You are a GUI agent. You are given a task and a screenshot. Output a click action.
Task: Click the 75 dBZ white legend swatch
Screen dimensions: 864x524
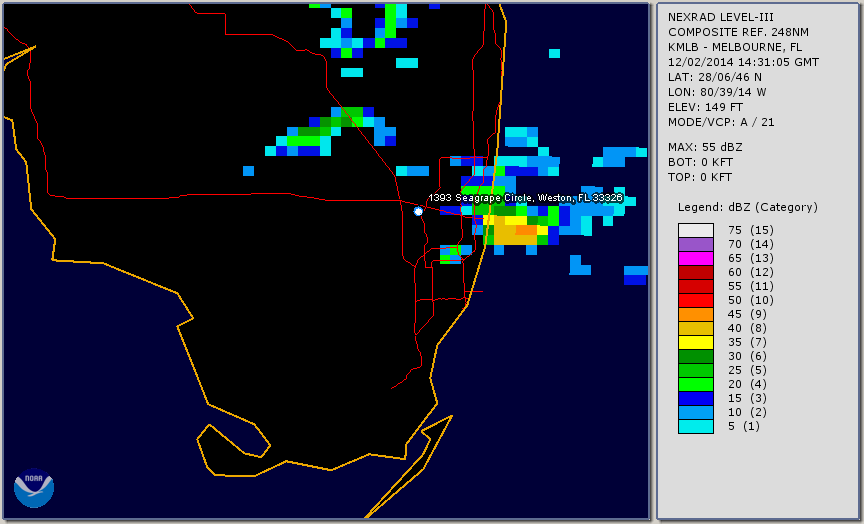696,230
